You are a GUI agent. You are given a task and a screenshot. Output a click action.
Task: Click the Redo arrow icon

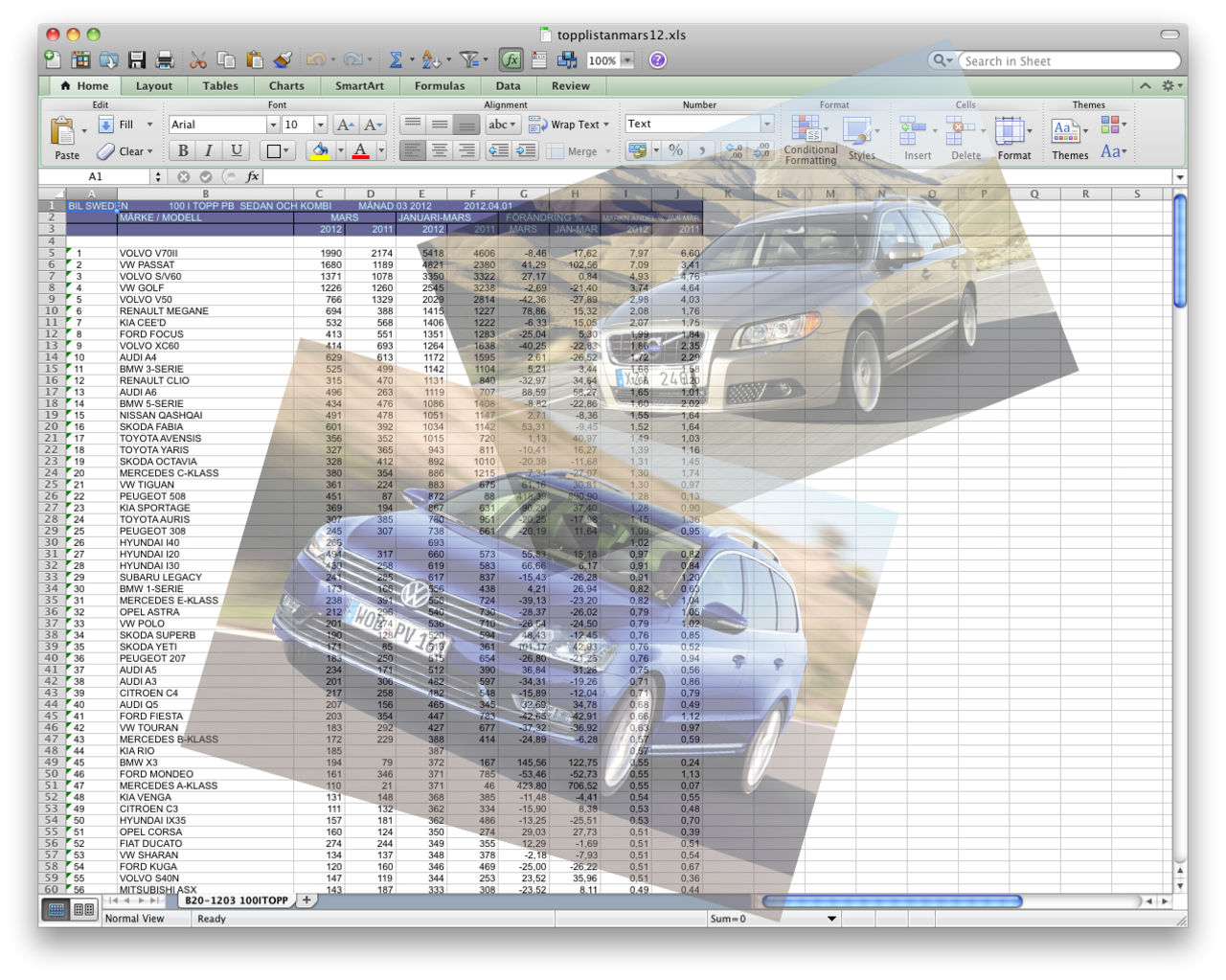(352, 60)
